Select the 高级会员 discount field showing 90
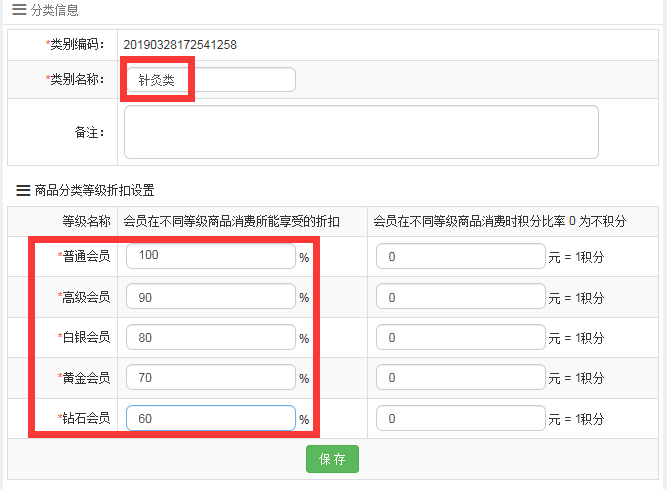 (211, 297)
